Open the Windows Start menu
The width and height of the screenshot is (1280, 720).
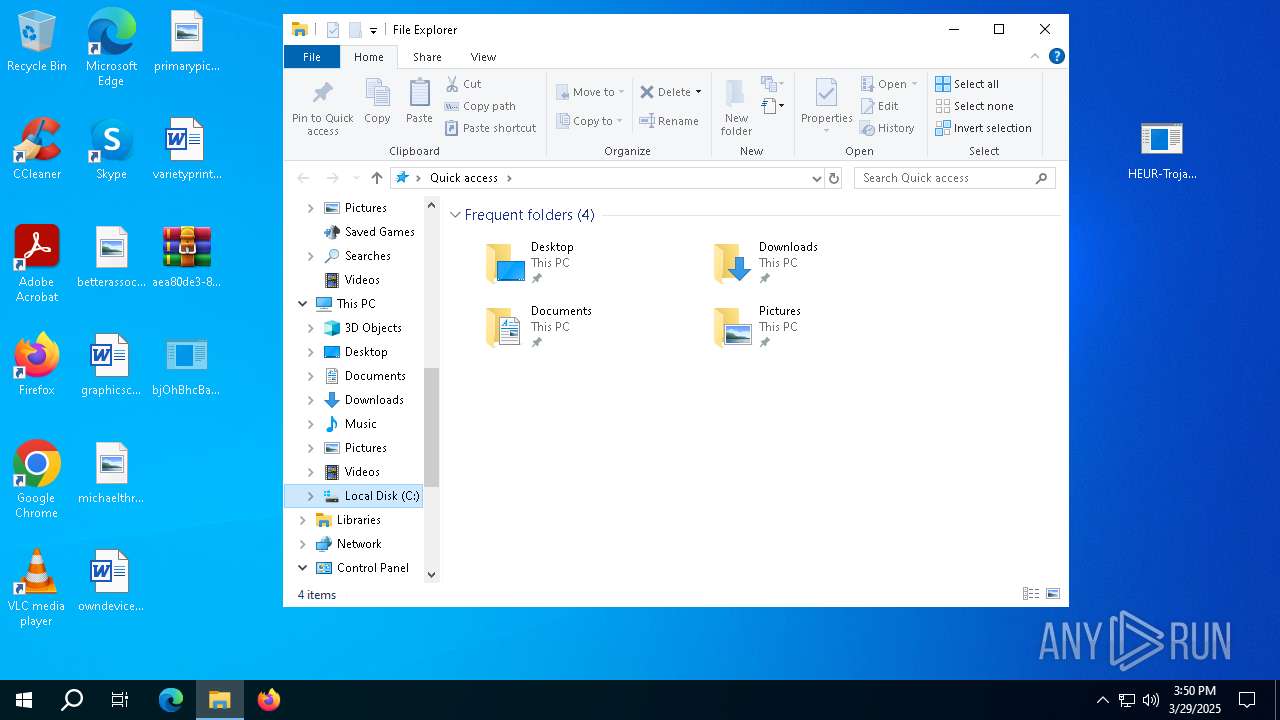(x=24, y=700)
